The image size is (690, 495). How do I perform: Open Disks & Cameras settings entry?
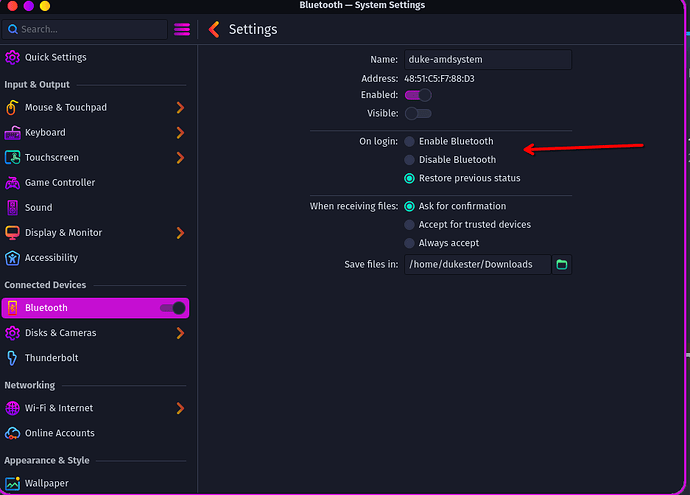tap(60, 333)
